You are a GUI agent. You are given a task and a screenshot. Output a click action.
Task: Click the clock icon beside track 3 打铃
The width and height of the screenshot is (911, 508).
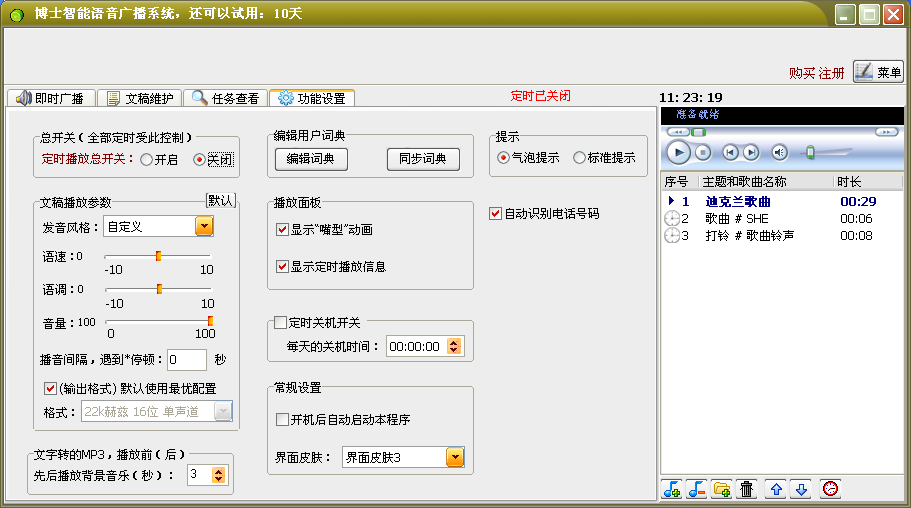[672, 235]
